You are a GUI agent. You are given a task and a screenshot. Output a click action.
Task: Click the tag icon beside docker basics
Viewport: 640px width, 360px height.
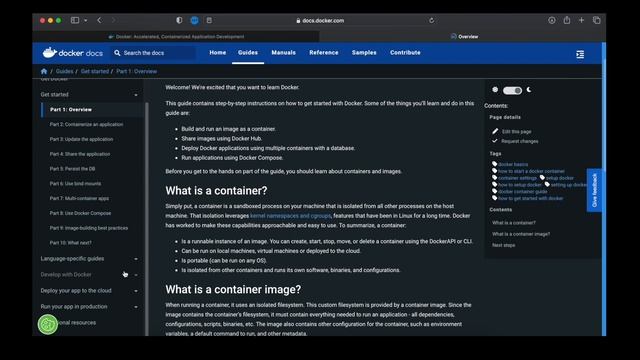(x=495, y=164)
